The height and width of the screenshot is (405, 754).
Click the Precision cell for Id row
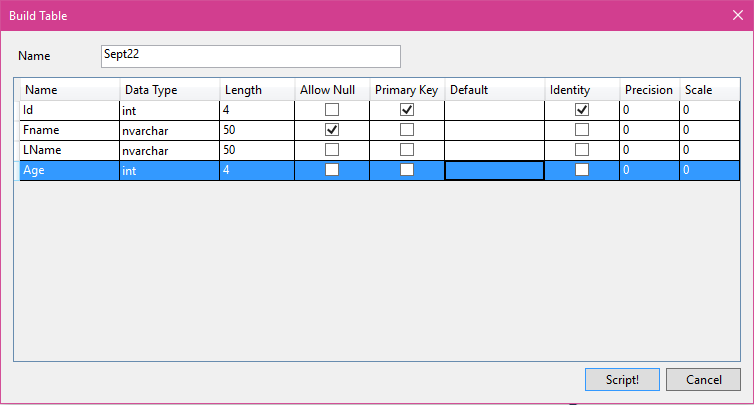(x=649, y=110)
